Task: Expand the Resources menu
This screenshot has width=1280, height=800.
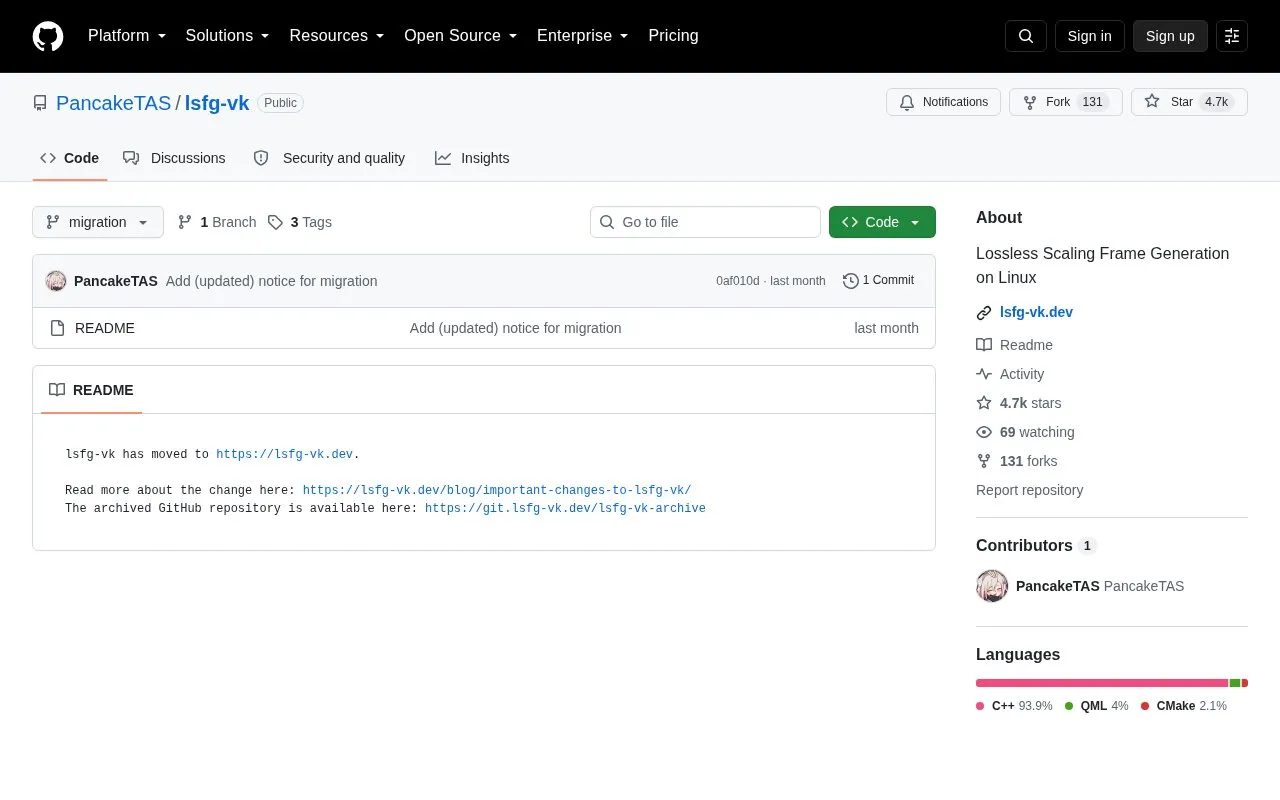Action: coord(337,36)
